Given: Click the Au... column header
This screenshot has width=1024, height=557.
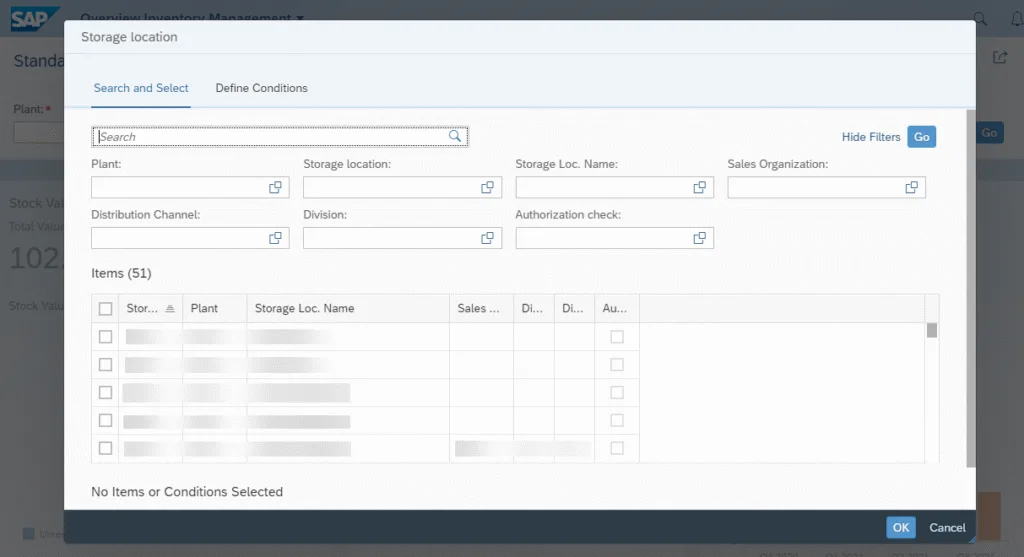Looking at the screenshot, I should click(616, 308).
